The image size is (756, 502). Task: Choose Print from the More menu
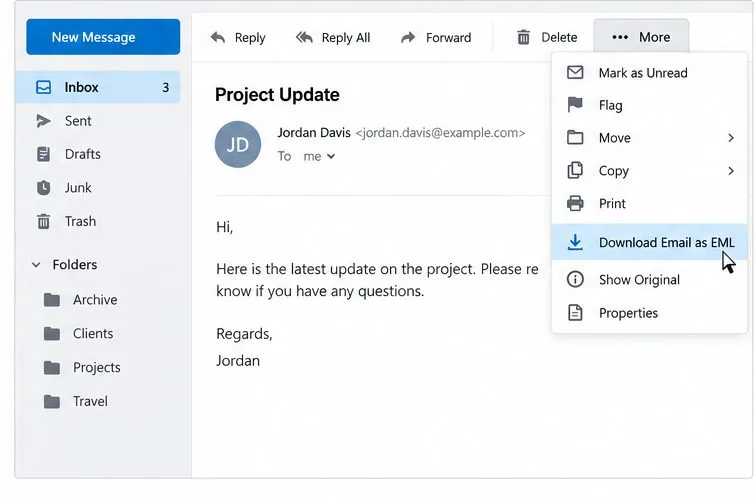click(649, 204)
